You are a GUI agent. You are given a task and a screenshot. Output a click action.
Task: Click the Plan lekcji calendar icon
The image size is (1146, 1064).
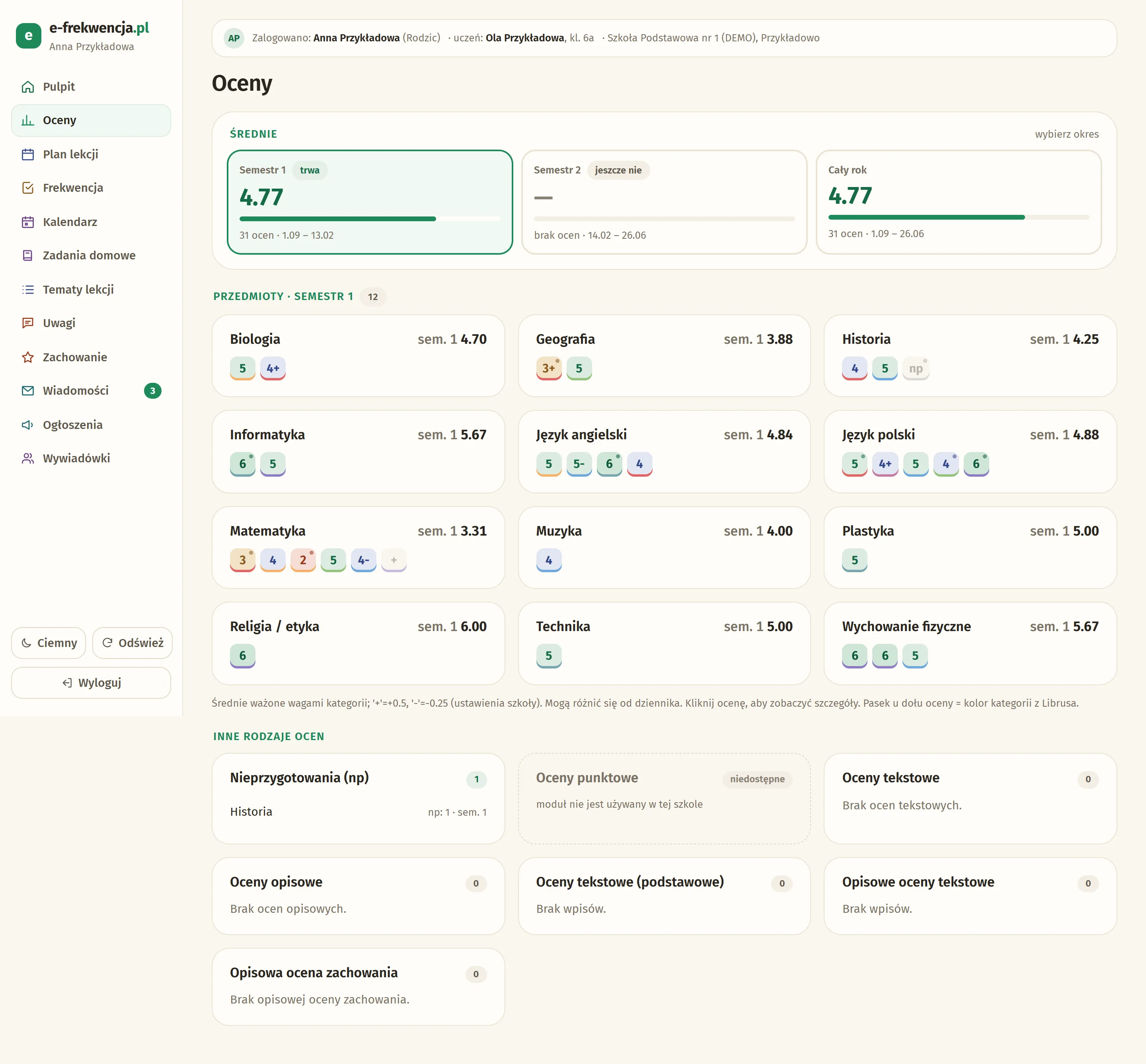point(27,154)
